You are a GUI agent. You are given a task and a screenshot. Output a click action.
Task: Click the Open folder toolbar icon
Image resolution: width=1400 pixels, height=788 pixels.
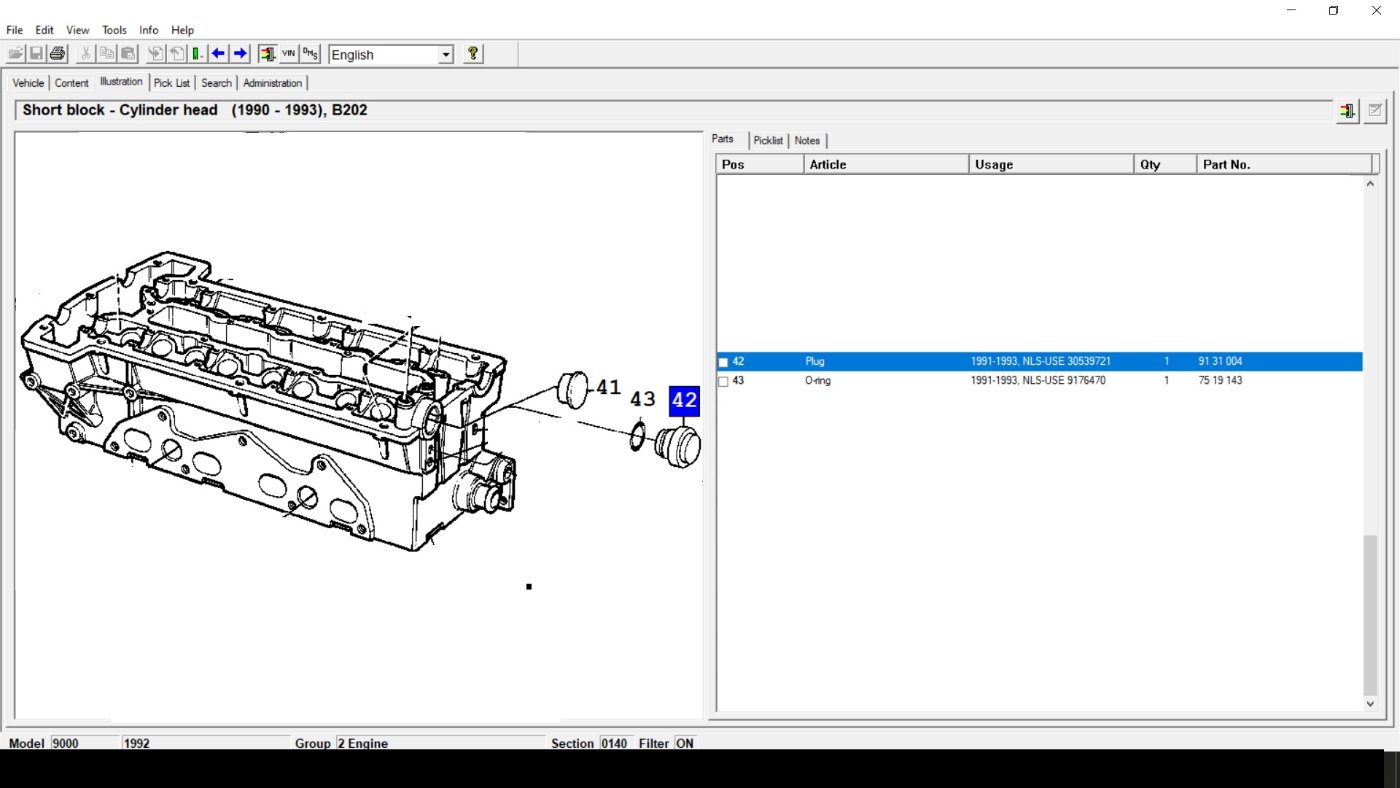(16, 54)
